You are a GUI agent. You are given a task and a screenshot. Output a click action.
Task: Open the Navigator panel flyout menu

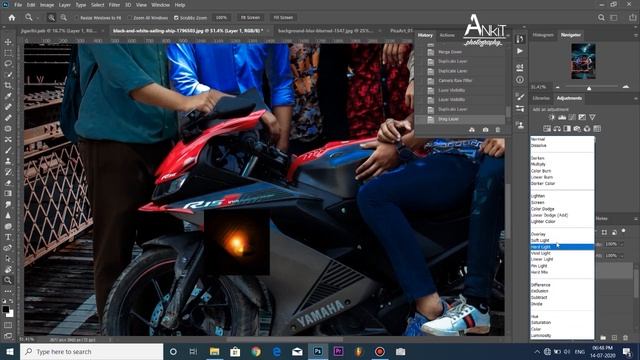click(x=636, y=36)
